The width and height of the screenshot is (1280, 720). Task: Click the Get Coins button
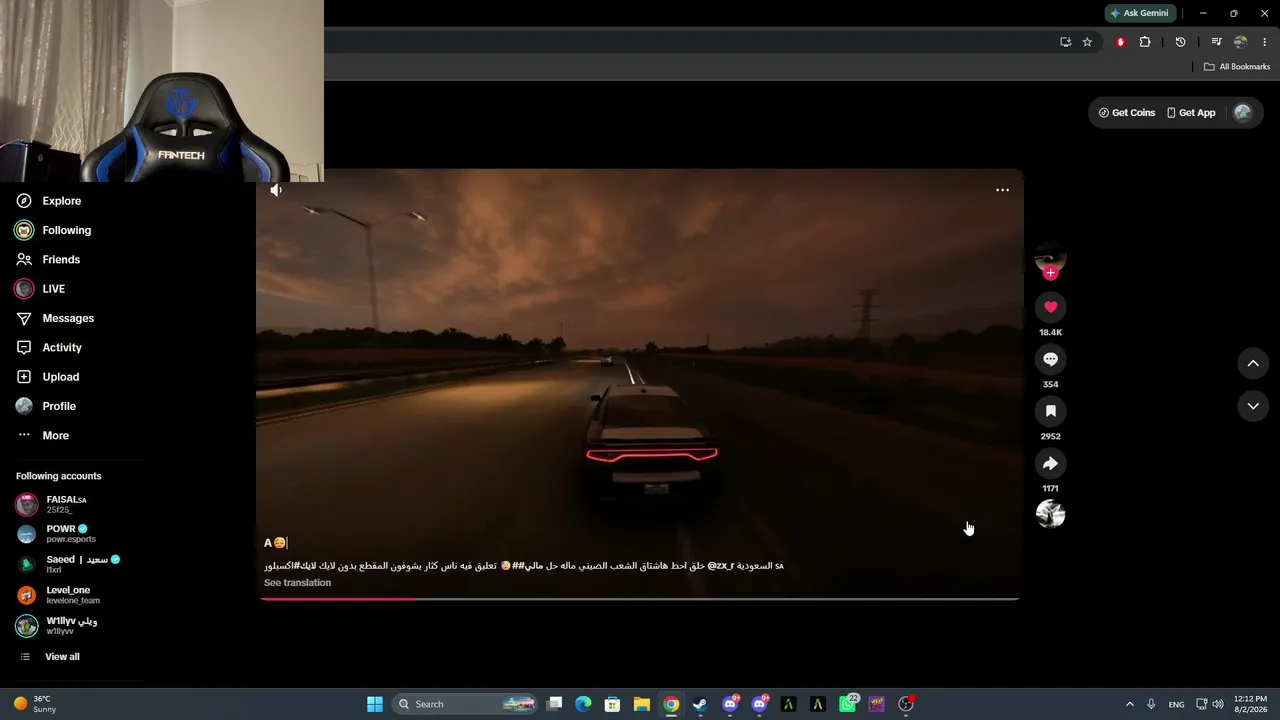click(1127, 113)
